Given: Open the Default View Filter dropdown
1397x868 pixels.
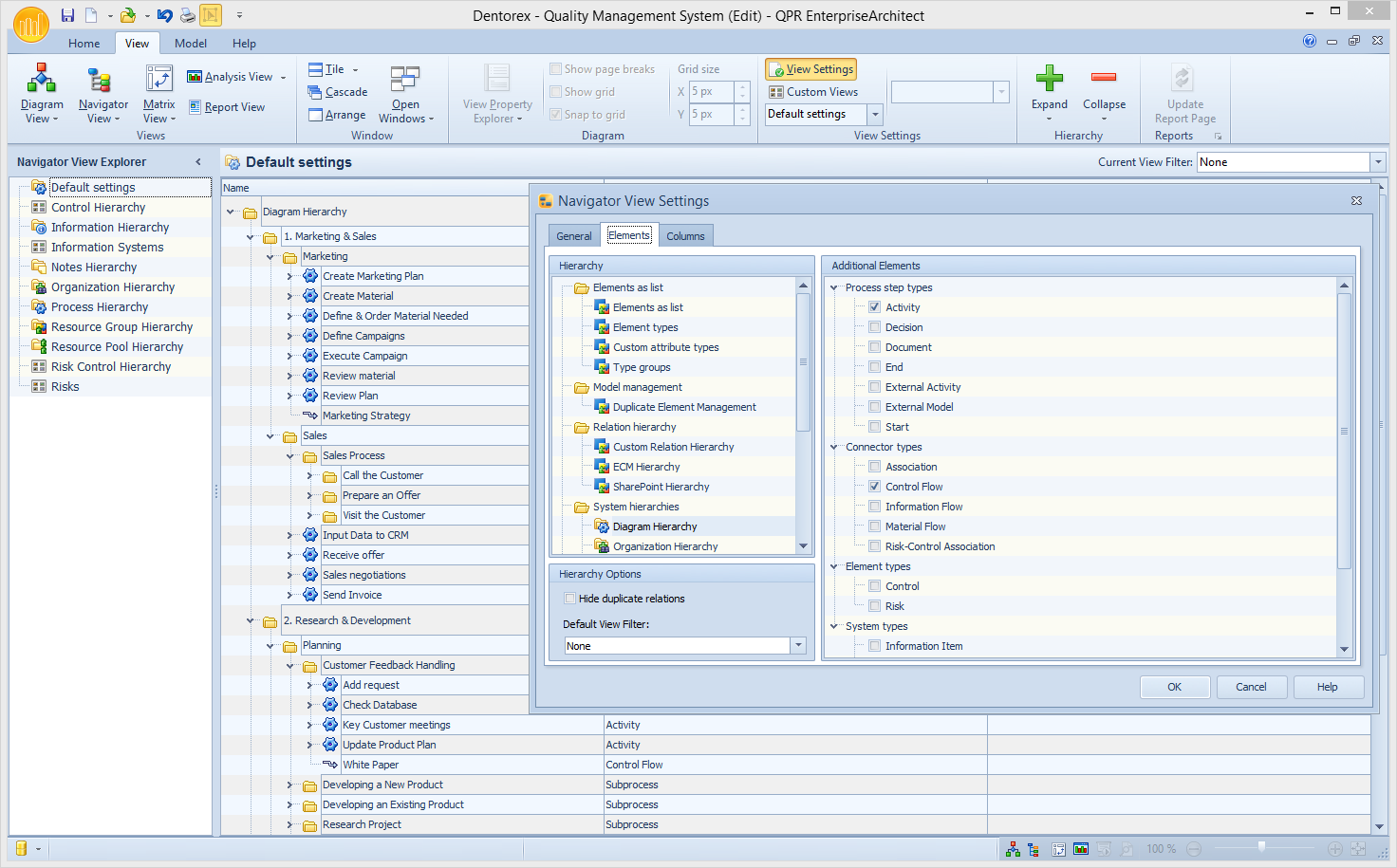Looking at the screenshot, I should click(x=798, y=645).
